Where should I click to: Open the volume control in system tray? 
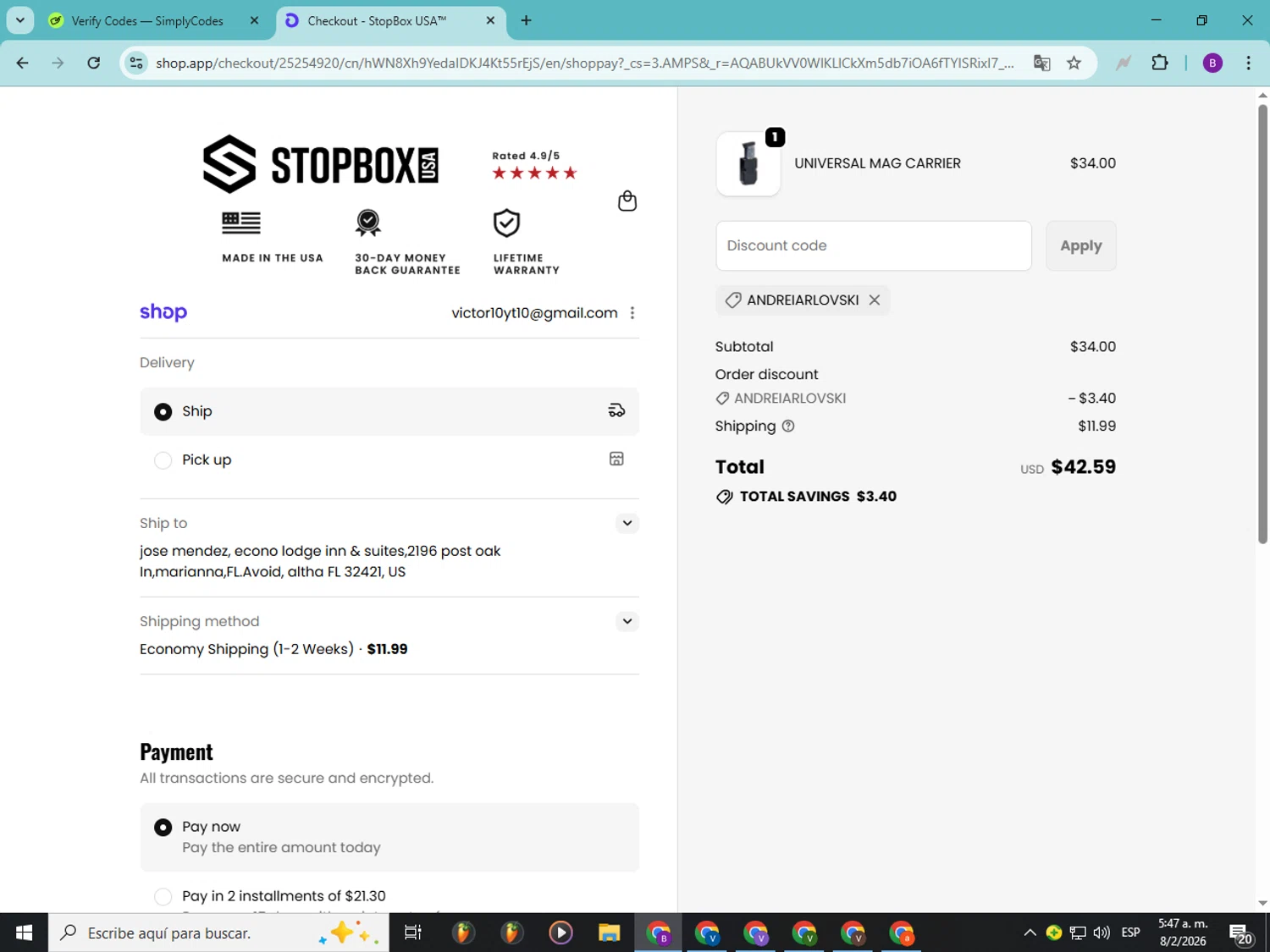[x=1102, y=933]
